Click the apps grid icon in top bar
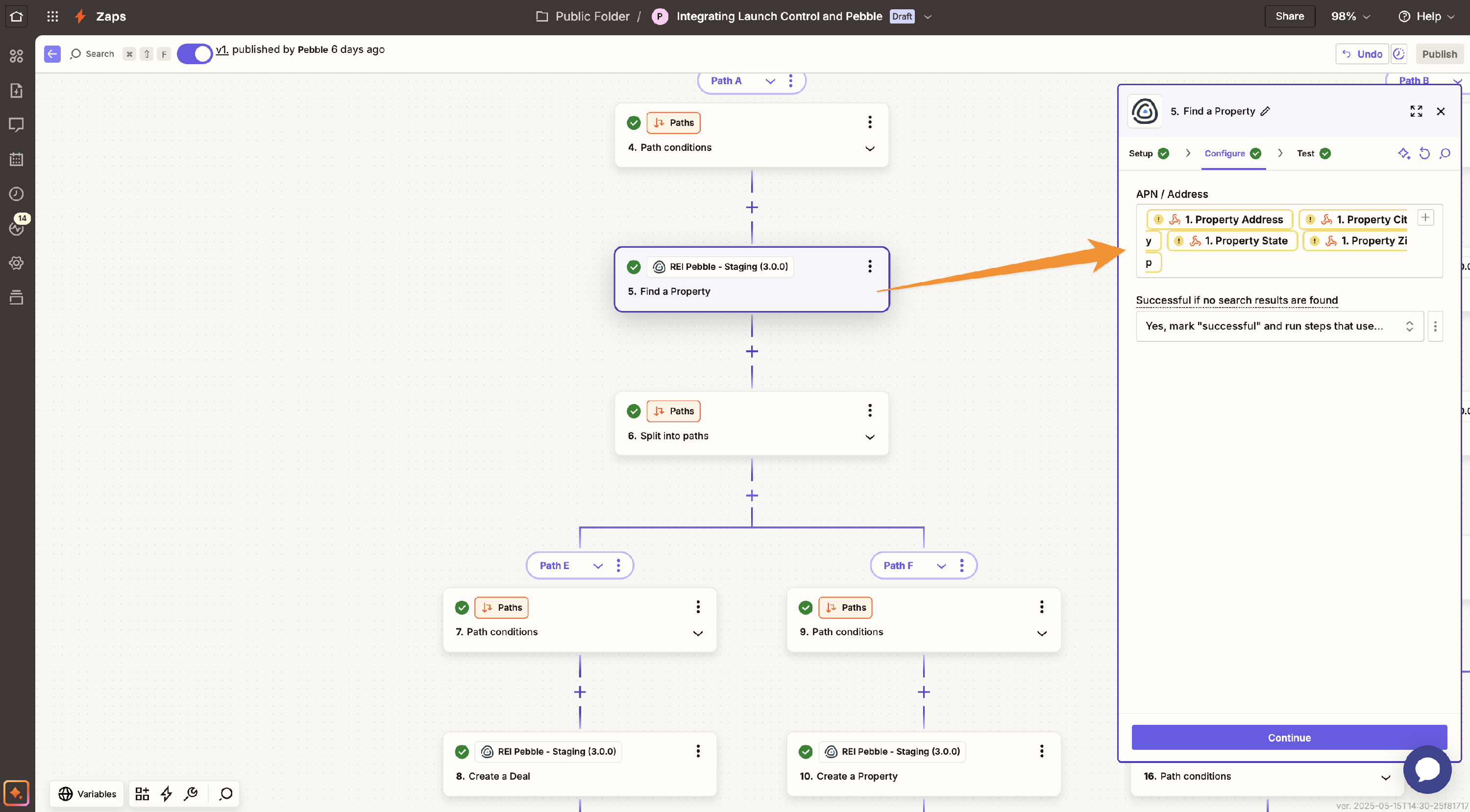This screenshot has width=1470, height=812. click(52, 16)
